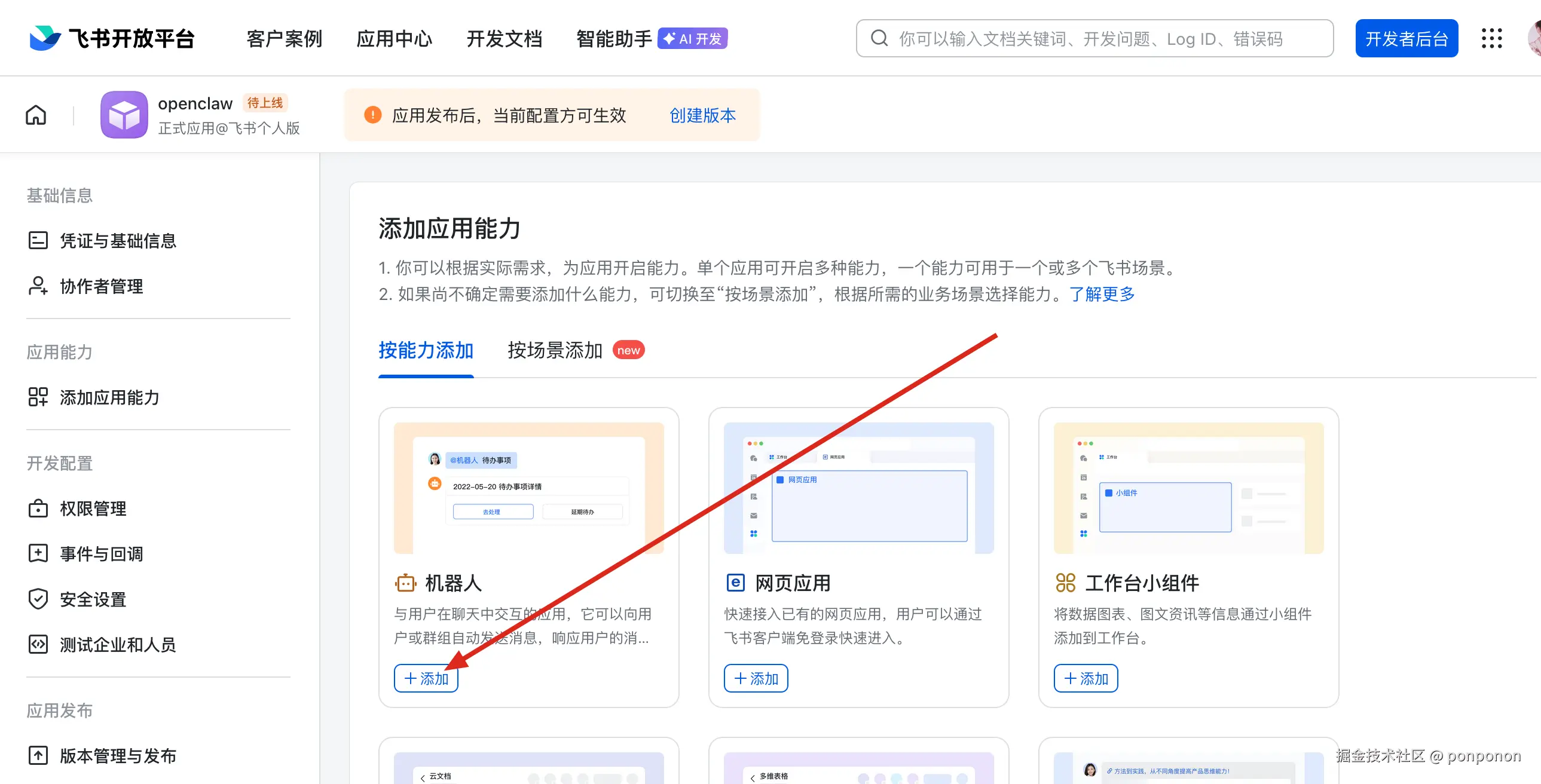This screenshot has height=784, width=1541.
Task: Open the nine-dot app grid icon
Action: pyautogui.click(x=1491, y=38)
